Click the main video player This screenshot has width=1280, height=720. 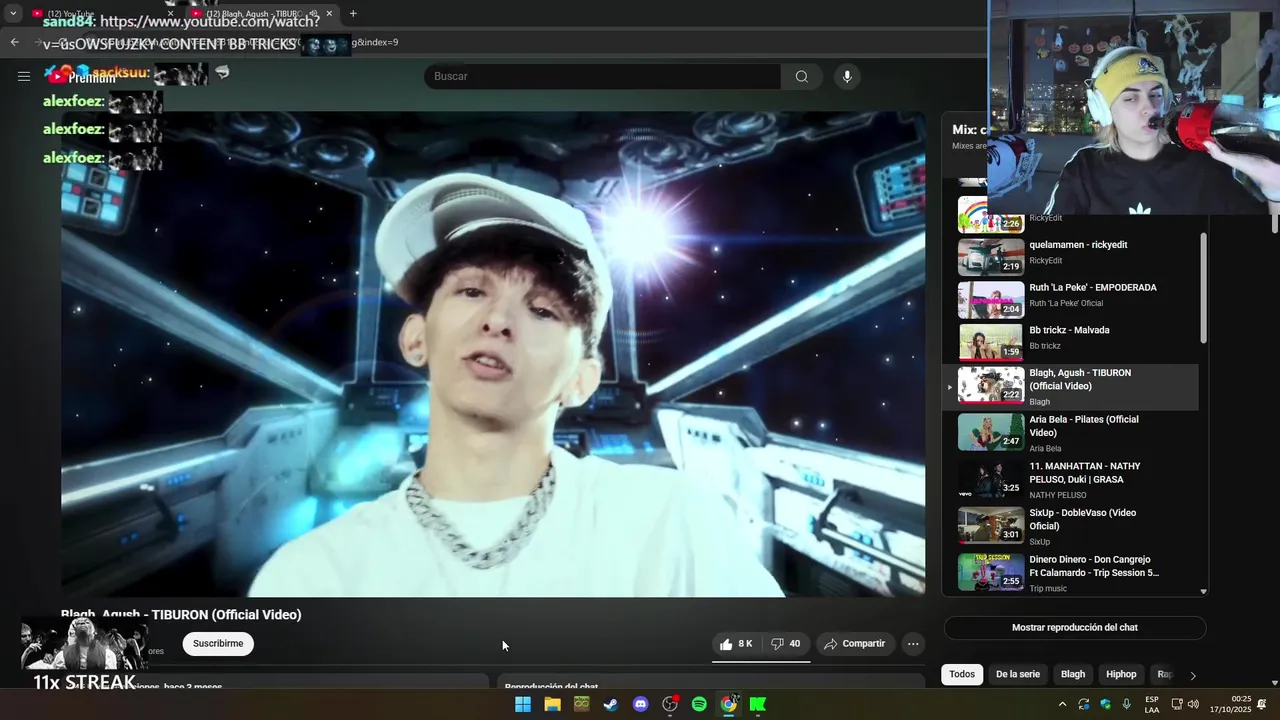coord(493,354)
